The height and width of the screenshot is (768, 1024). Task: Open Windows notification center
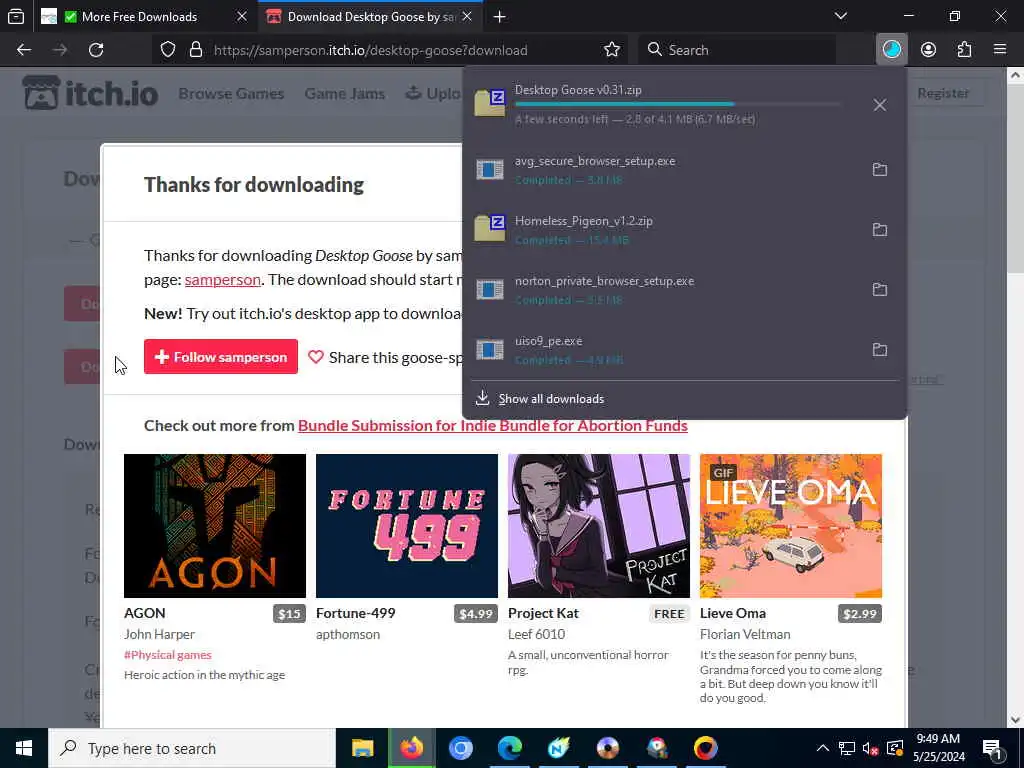click(x=991, y=748)
